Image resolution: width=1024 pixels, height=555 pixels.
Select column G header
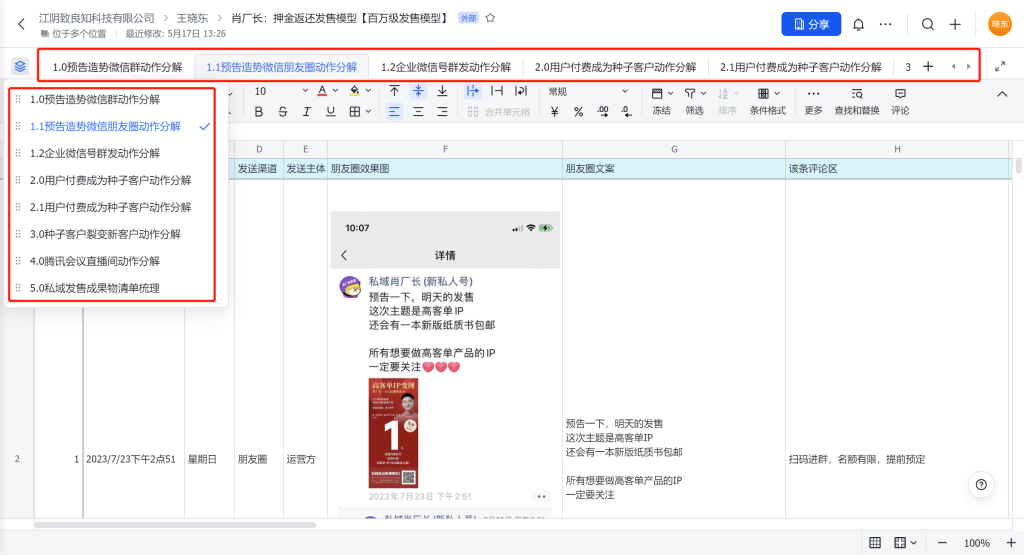pyautogui.click(x=674, y=150)
